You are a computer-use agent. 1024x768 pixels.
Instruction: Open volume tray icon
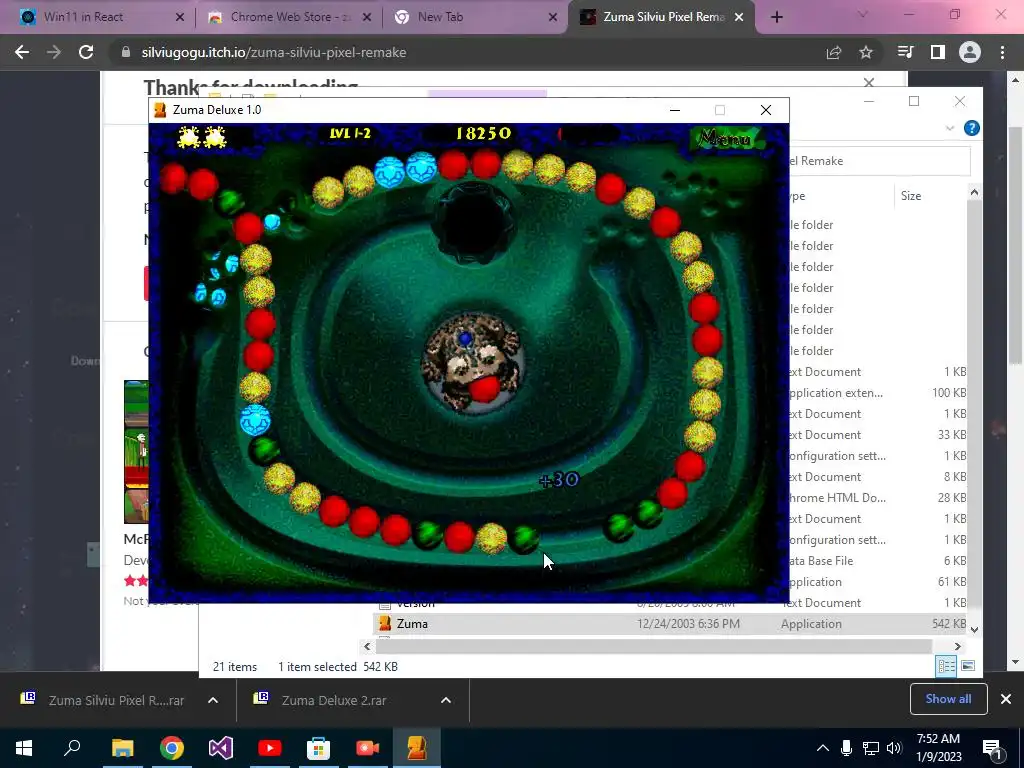tap(894, 748)
